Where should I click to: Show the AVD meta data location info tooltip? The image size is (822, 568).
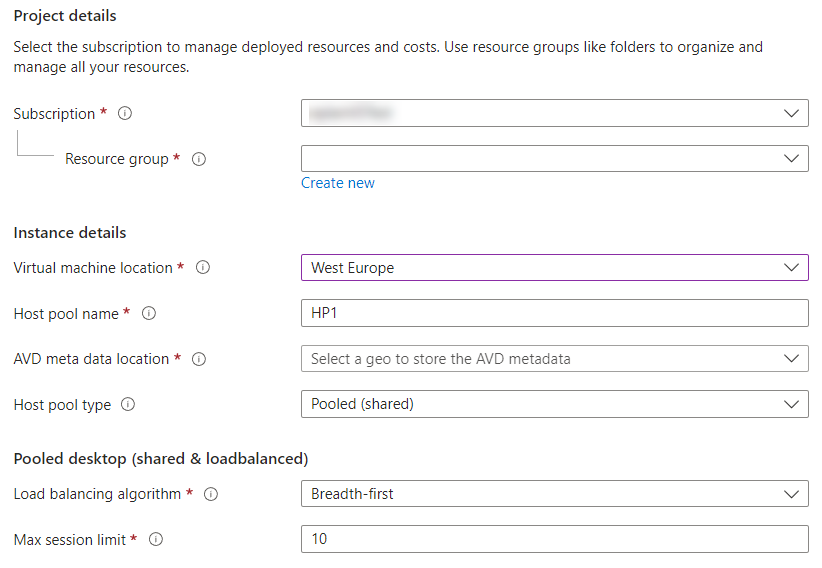(199, 359)
